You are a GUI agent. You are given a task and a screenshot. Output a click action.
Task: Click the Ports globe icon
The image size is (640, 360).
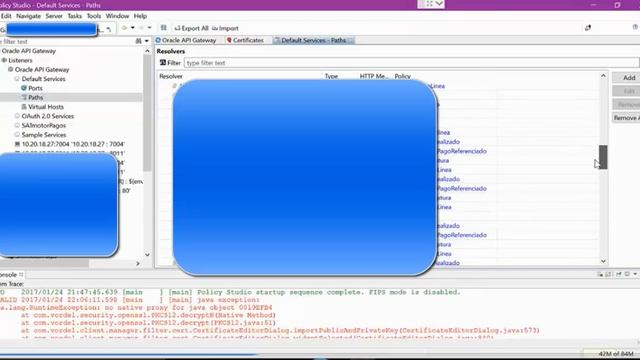[24, 88]
